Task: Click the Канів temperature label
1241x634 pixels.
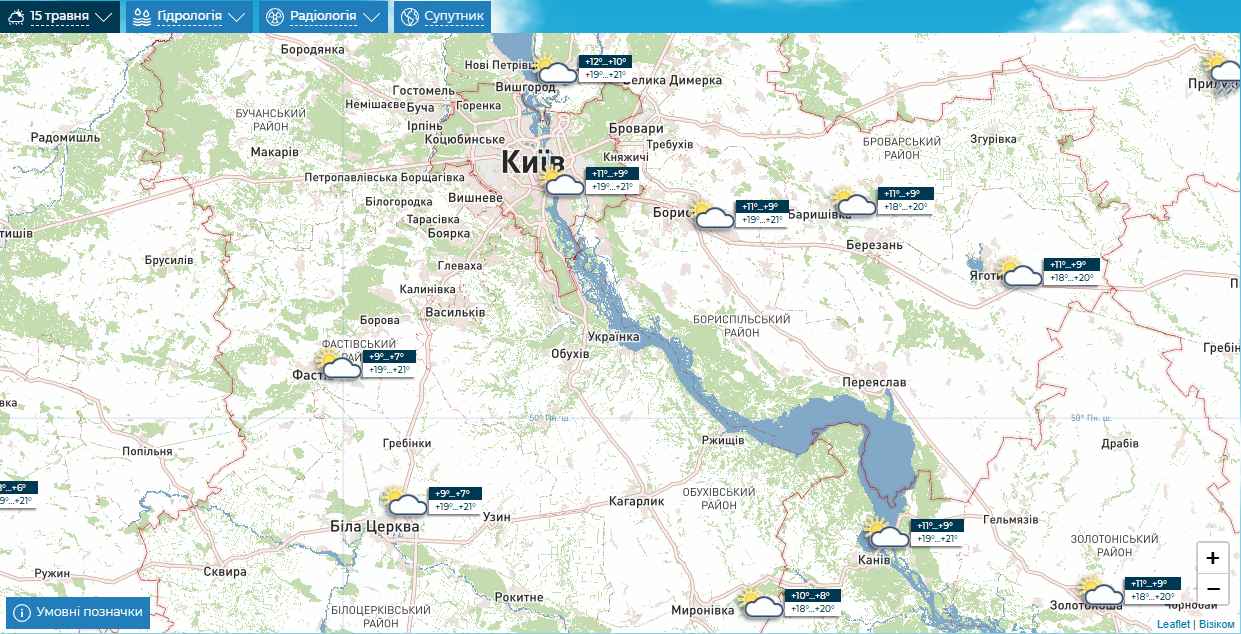Action: click(936, 532)
